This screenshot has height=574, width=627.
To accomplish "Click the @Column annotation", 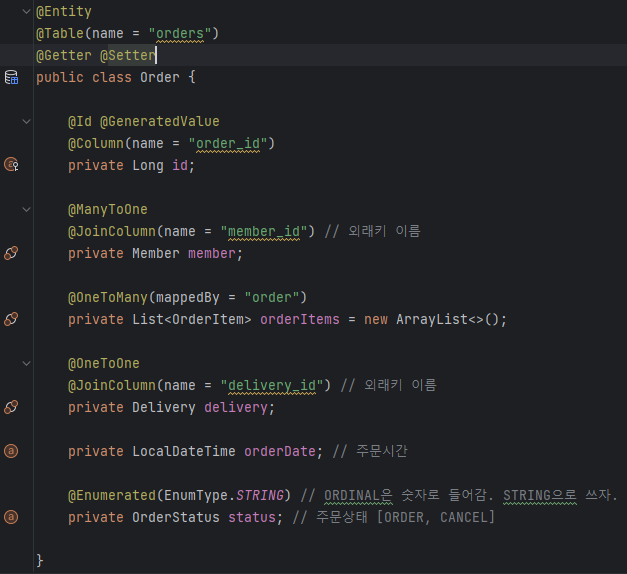I will [96, 143].
